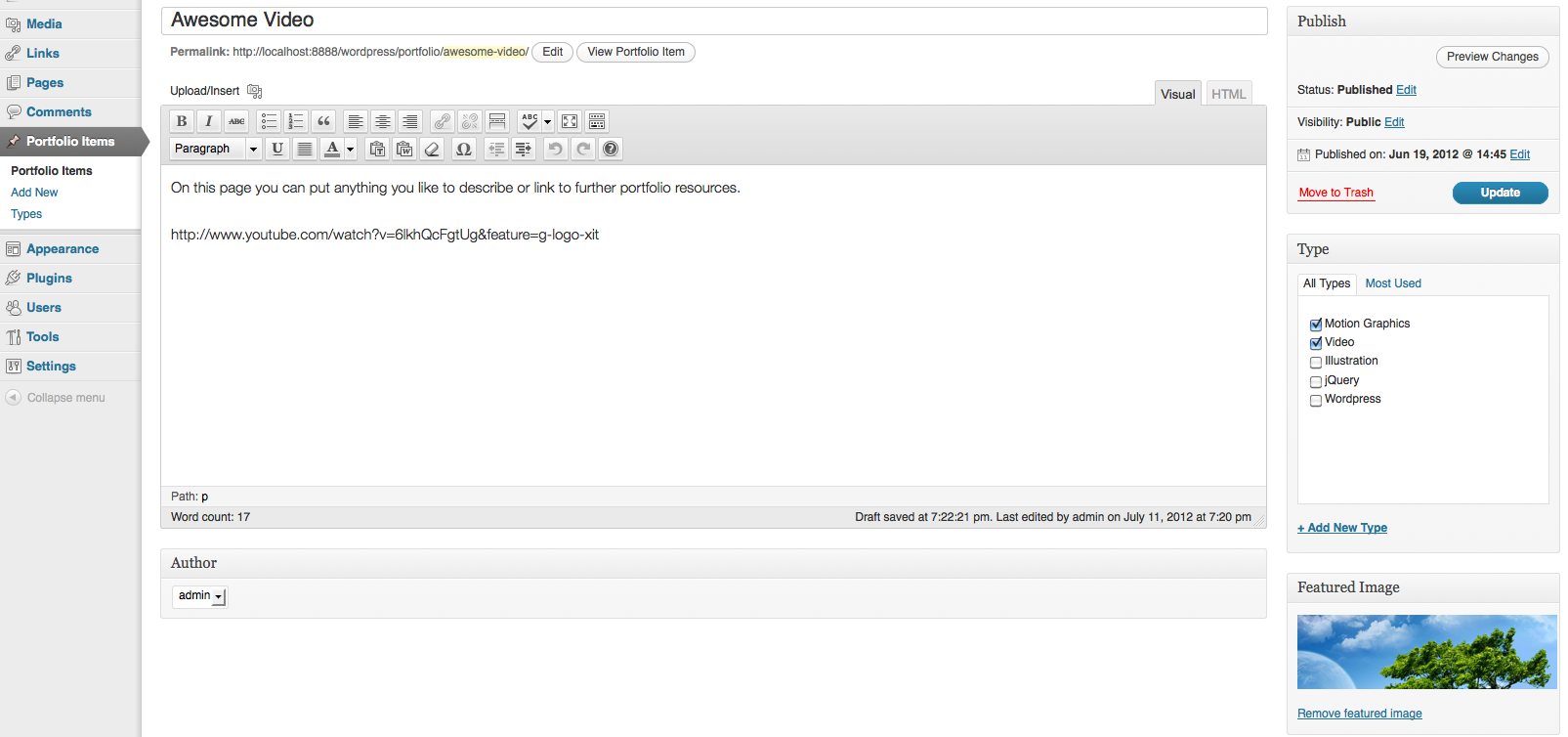This screenshot has height=737, width=1568.
Task: Open the admin author dropdown
Action: (199, 596)
